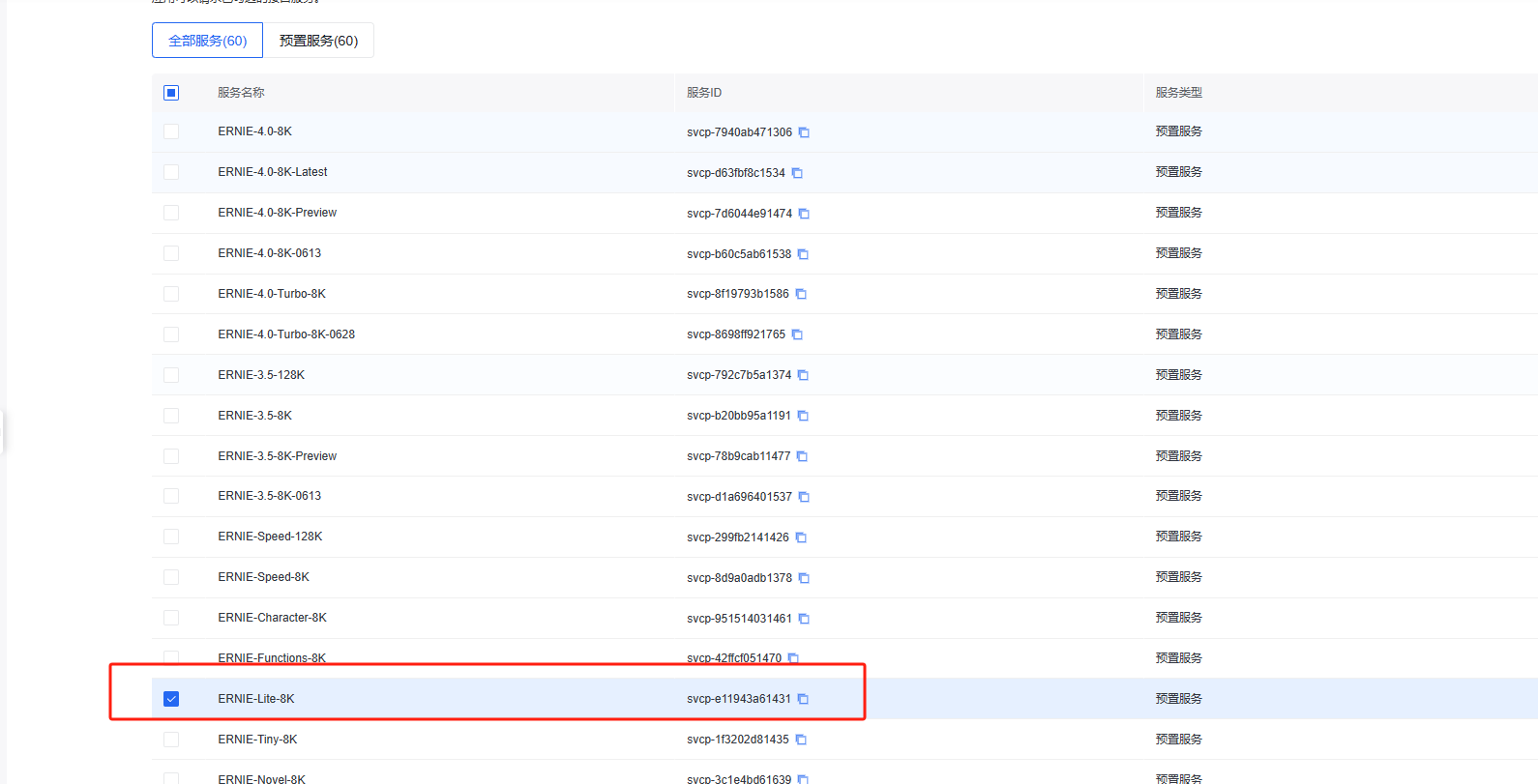This screenshot has width=1538, height=784.
Task: Copy service ID svcp-7d6044e91474
Action: click(x=804, y=214)
